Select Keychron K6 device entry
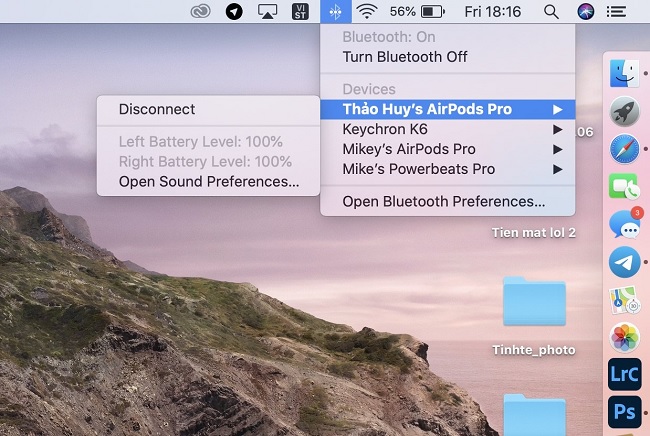The height and width of the screenshot is (436, 650). pyautogui.click(x=447, y=129)
